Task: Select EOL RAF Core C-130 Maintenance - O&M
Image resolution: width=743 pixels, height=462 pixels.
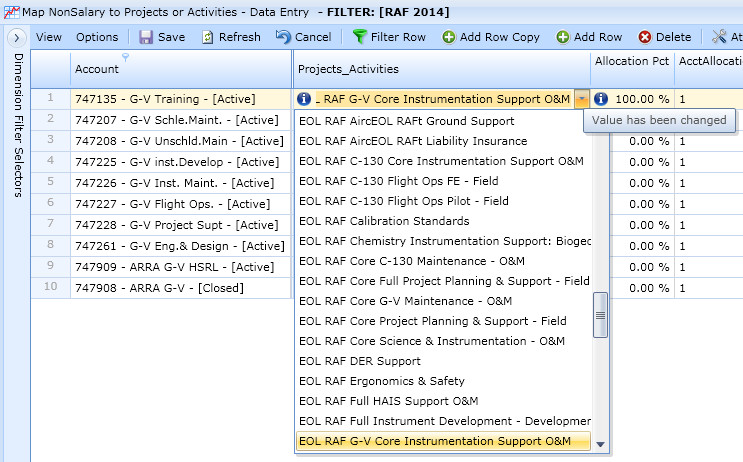Action: 444,261
